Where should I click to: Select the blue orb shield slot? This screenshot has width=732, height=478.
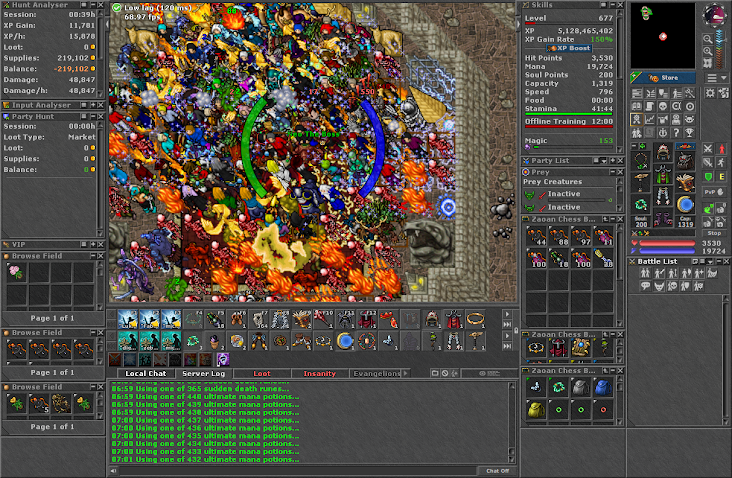(685, 204)
